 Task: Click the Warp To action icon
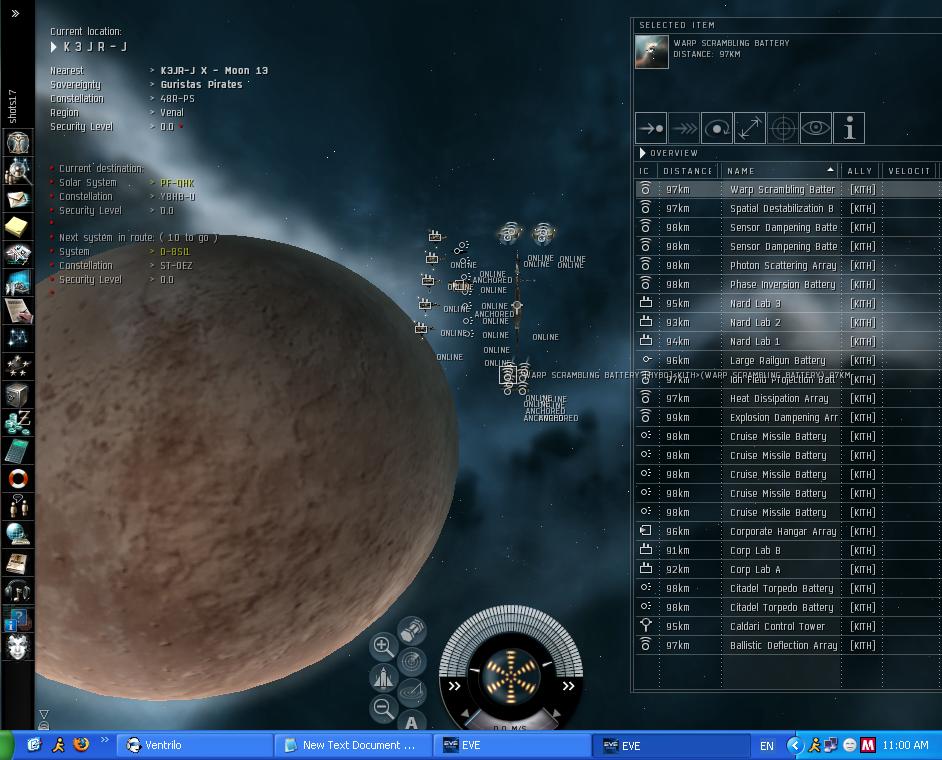[684, 128]
